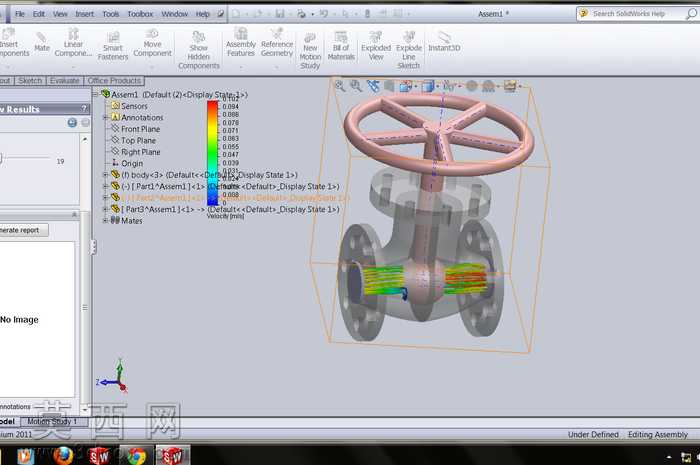Open Assembly Features tool
This screenshot has height=465, width=700.
tap(241, 42)
